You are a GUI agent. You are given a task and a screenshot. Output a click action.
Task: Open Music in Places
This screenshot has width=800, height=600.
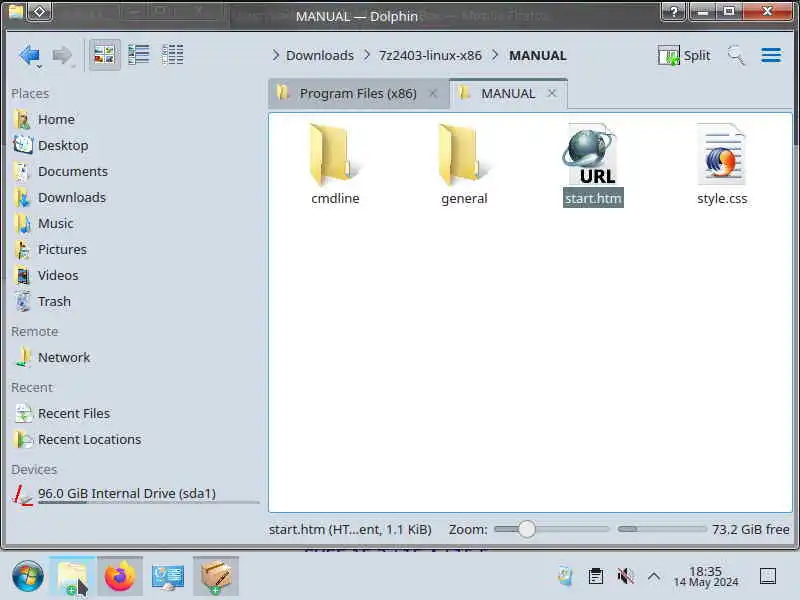(x=55, y=223)
